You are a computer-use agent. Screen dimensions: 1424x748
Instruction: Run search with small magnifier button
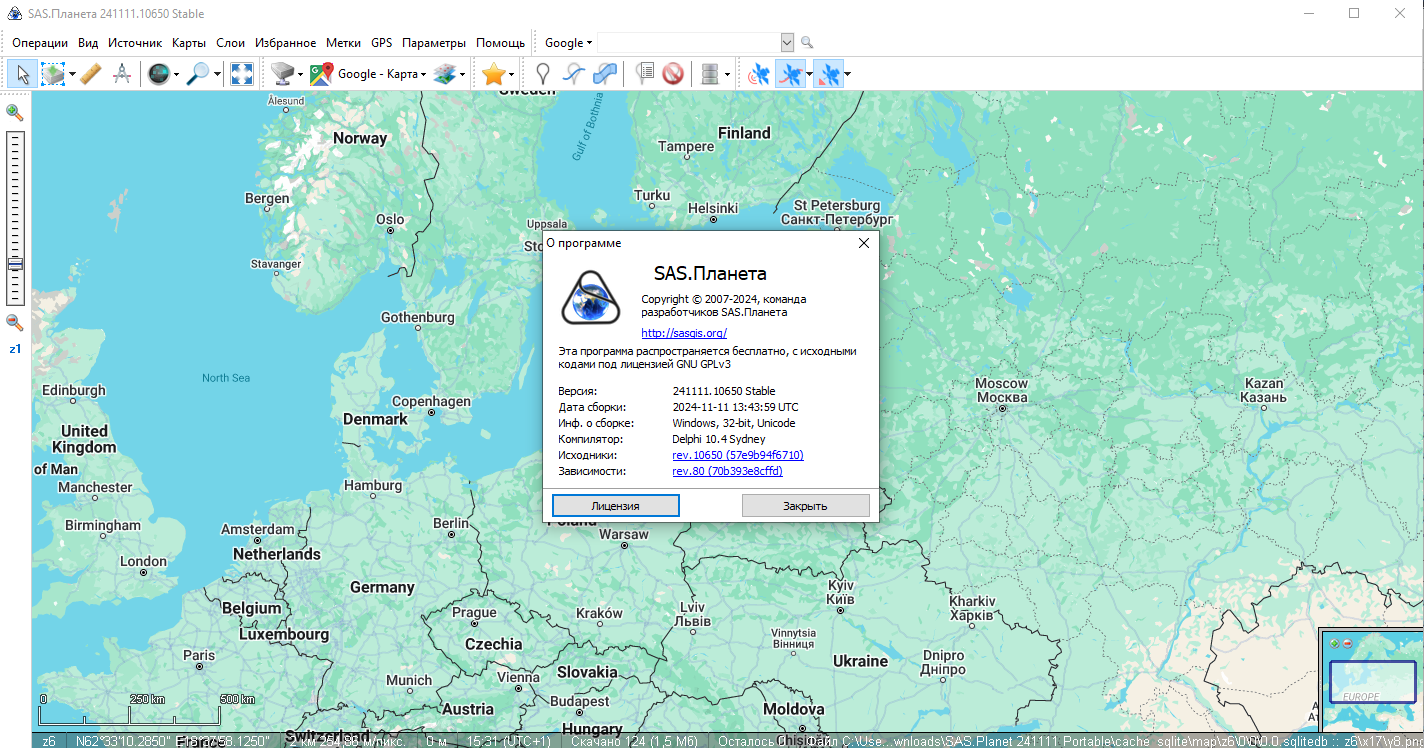coord(807,43)
